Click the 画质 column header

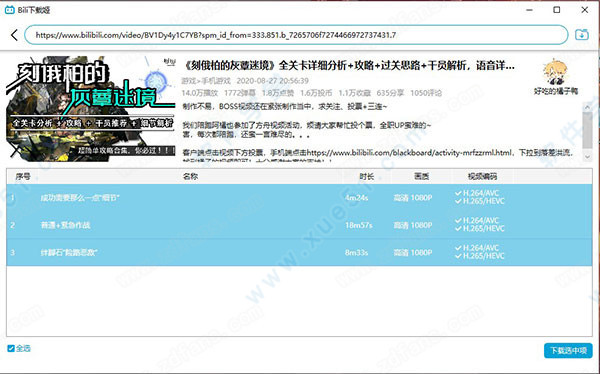coord(421,176)
